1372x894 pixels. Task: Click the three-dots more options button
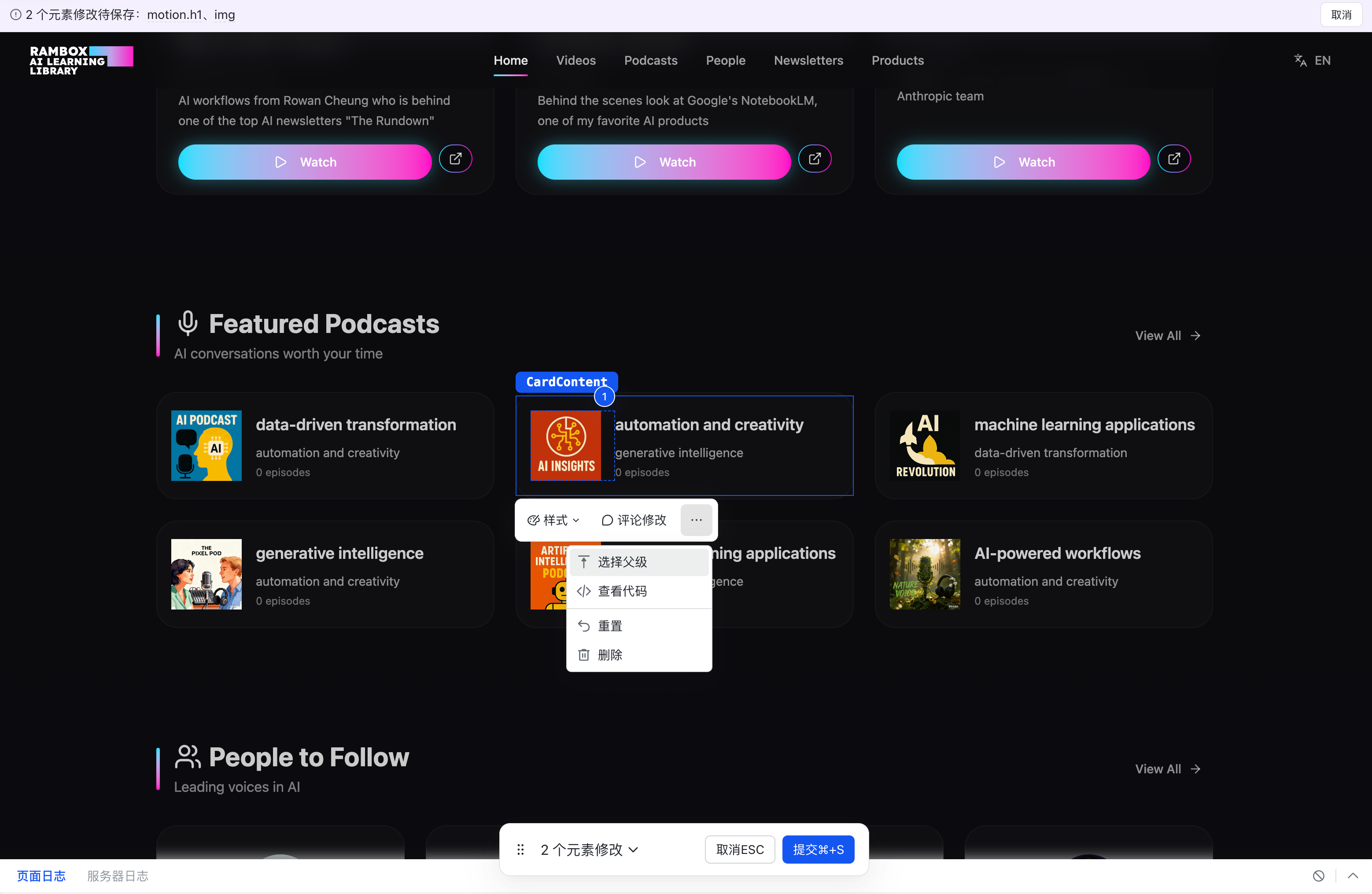click(x=696, y=520)
